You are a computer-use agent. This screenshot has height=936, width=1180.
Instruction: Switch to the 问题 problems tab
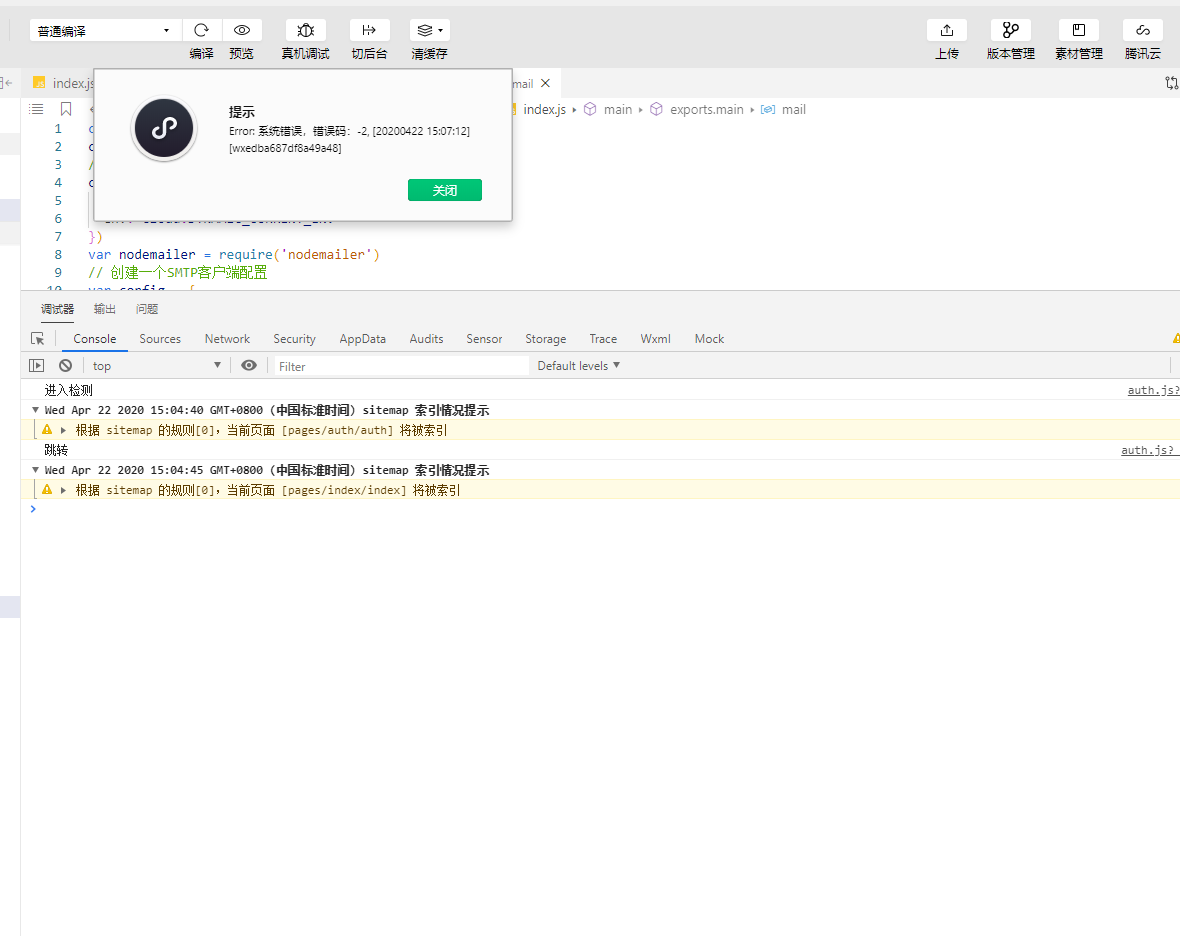147,309
